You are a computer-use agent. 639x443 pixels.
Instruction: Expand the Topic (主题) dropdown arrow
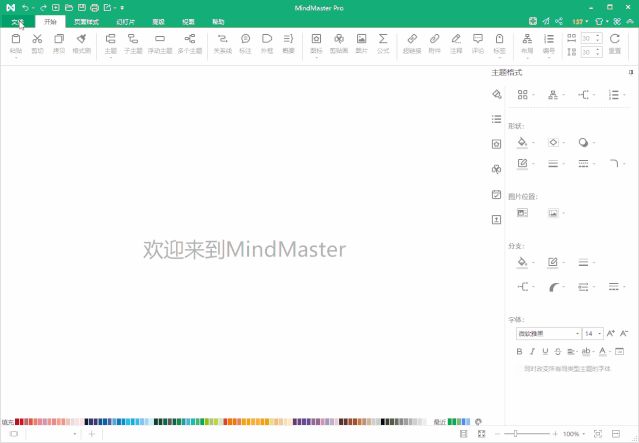tap(110, 58)
